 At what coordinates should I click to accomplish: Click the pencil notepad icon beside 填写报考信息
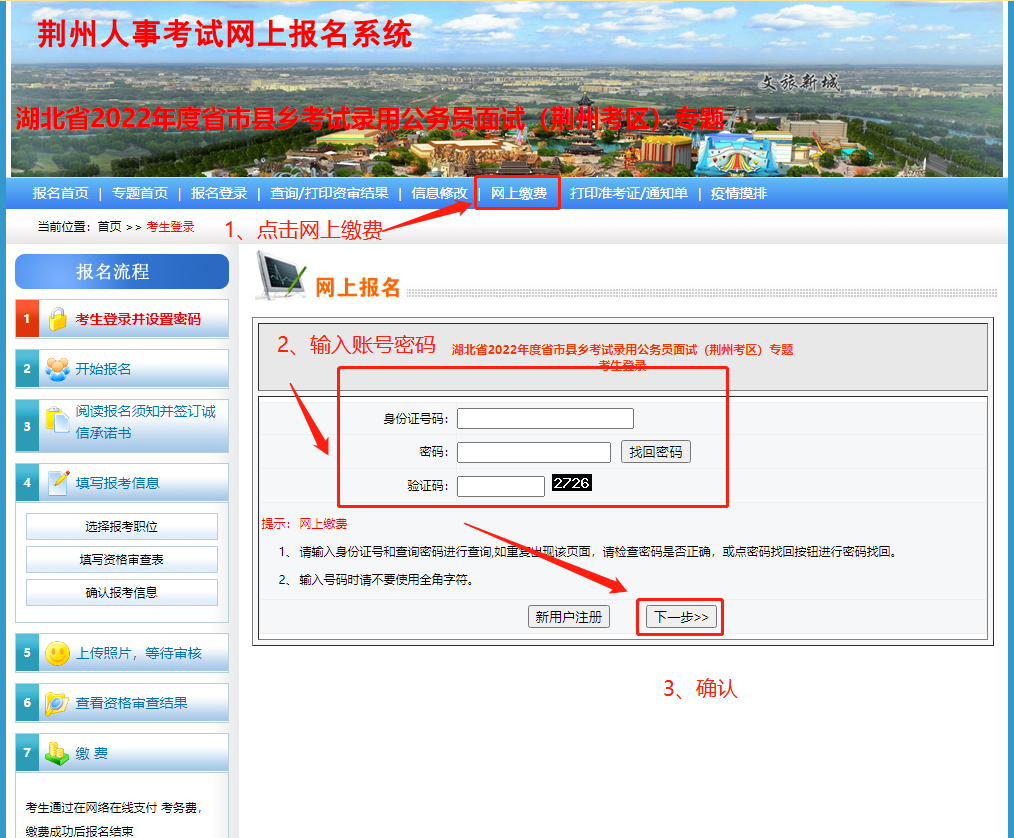pos(59,483)
